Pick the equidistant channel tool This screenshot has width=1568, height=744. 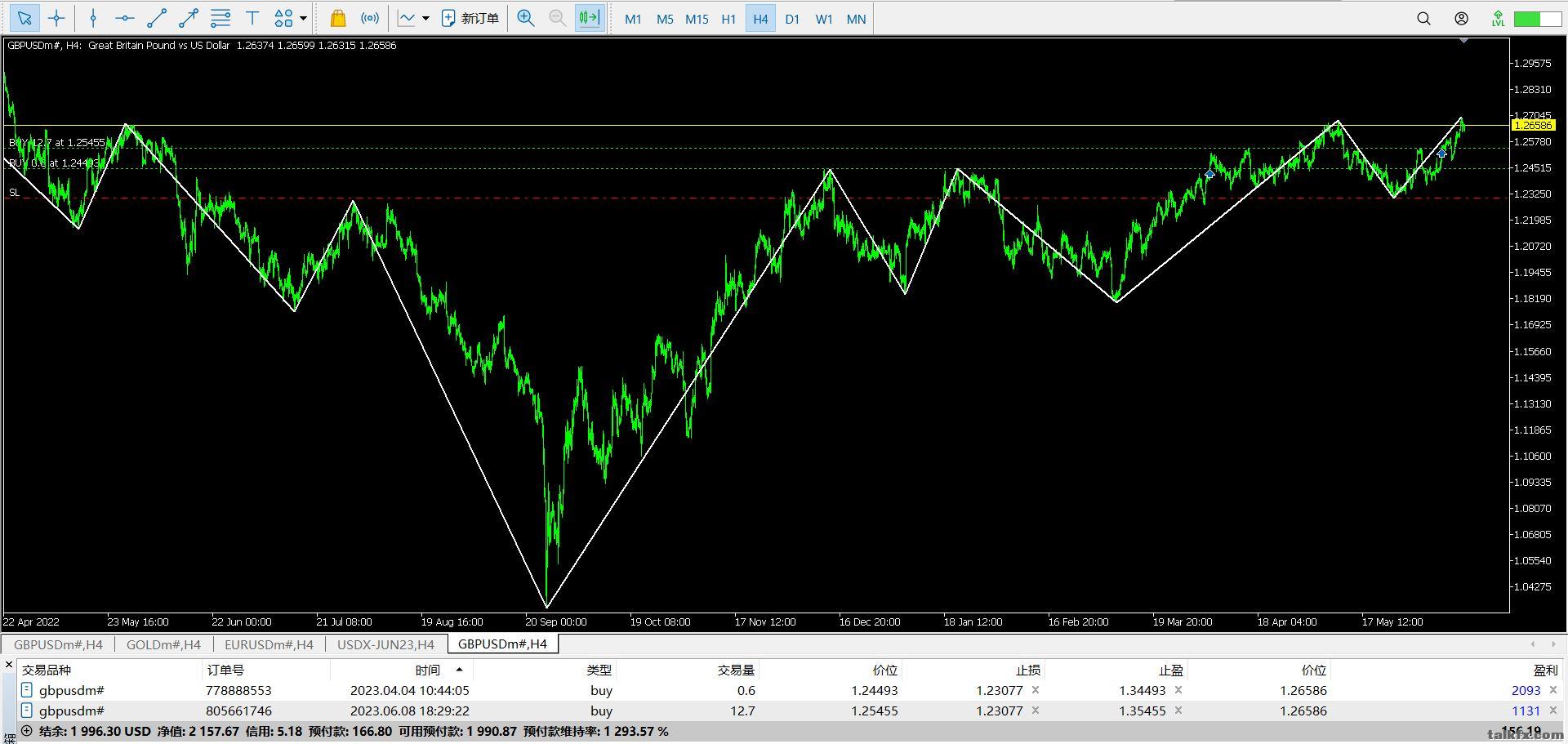click(220, 18)
